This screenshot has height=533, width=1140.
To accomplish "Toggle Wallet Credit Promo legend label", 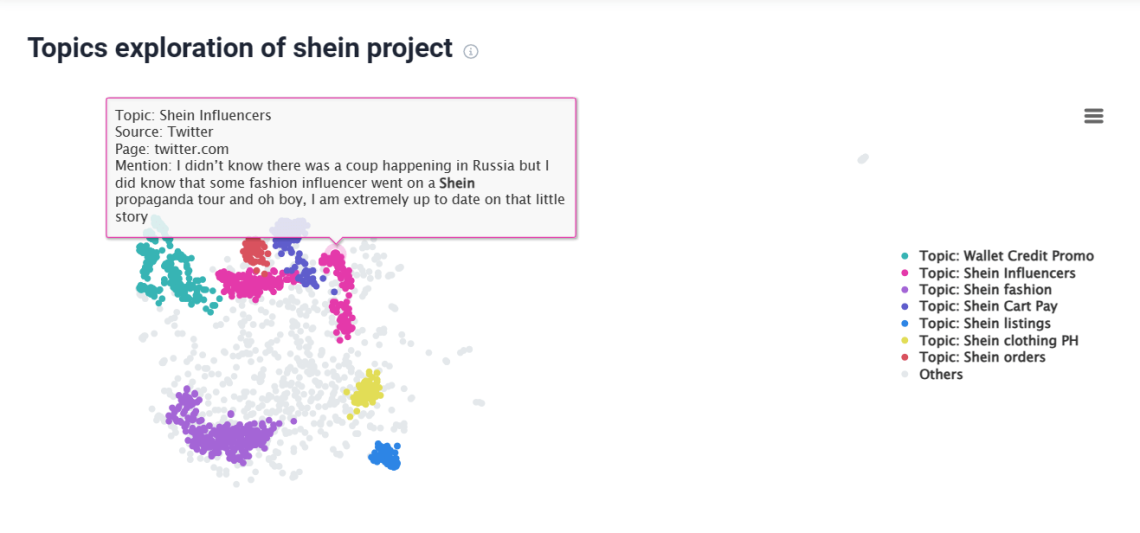I will (x=1006, y=256).
